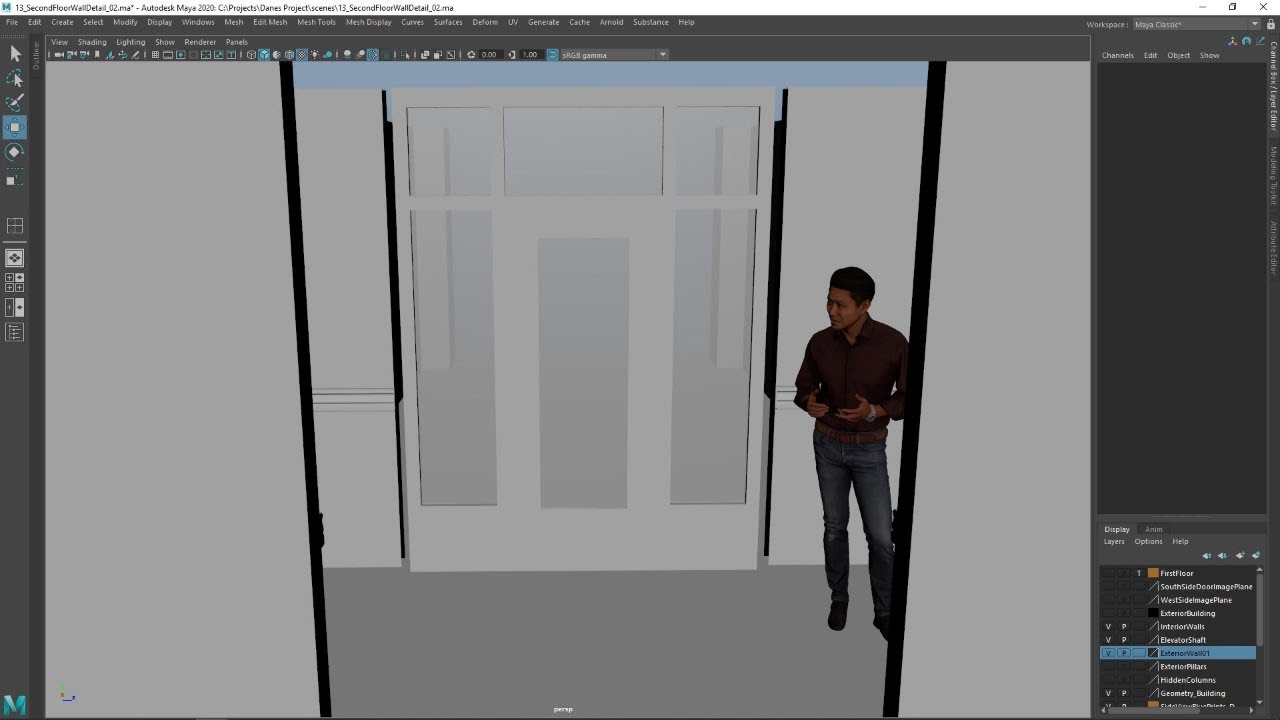Activate the Lasso select tool

[15, 78]
